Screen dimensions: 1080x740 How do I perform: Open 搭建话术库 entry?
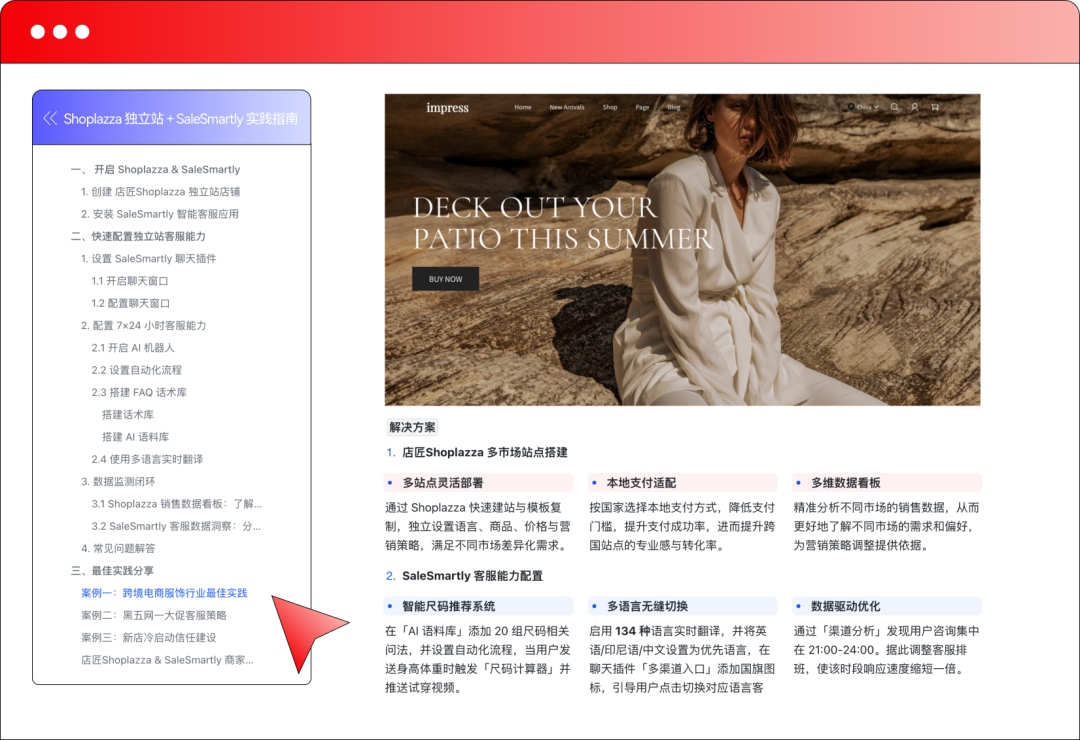[x=128, y=415]
